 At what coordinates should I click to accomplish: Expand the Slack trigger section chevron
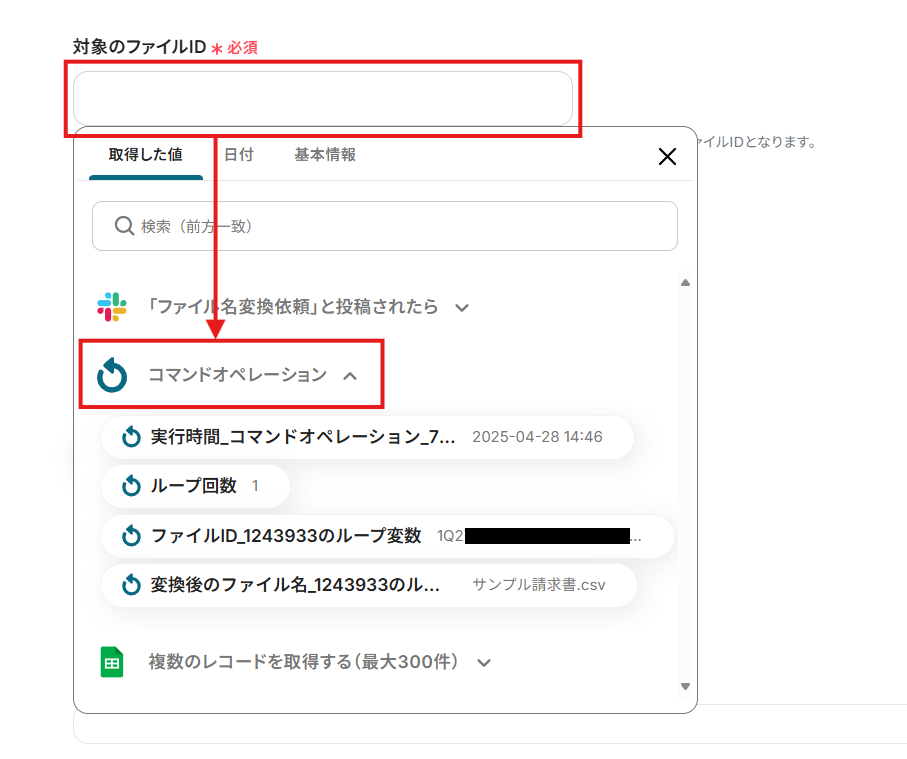pyautogui.click(x=462, y=308)
